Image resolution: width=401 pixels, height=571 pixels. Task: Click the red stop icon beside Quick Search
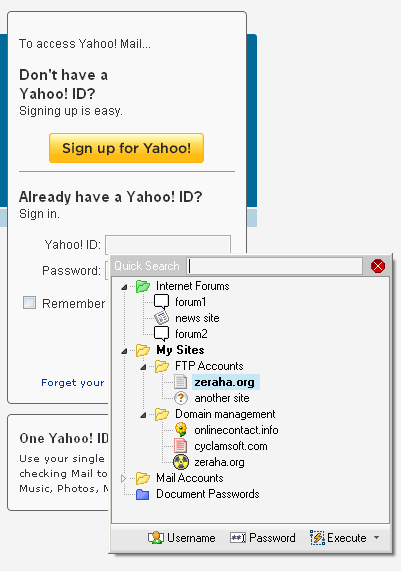click(378, 266)
